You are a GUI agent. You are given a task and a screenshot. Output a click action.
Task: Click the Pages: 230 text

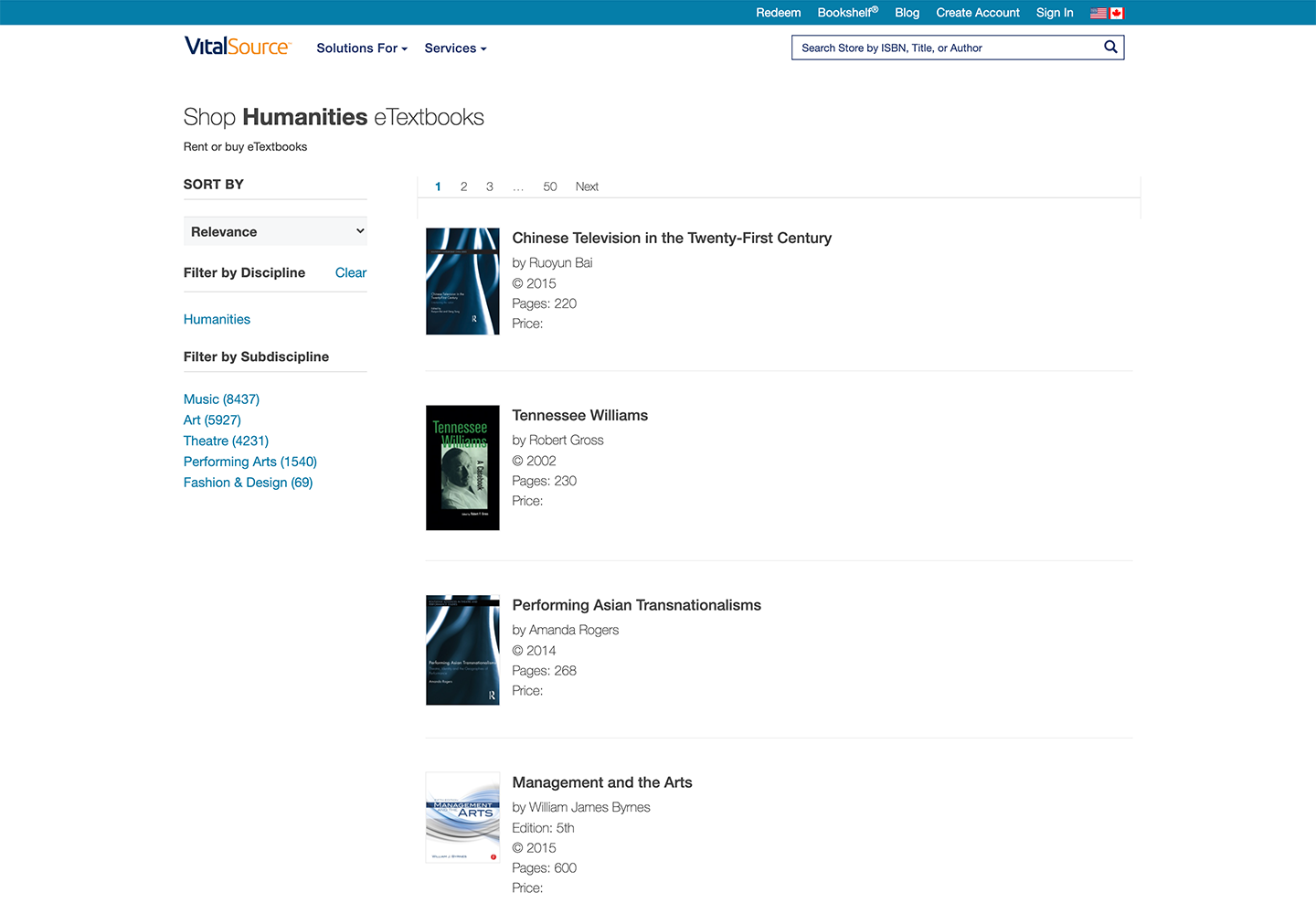tap(544, 481)
